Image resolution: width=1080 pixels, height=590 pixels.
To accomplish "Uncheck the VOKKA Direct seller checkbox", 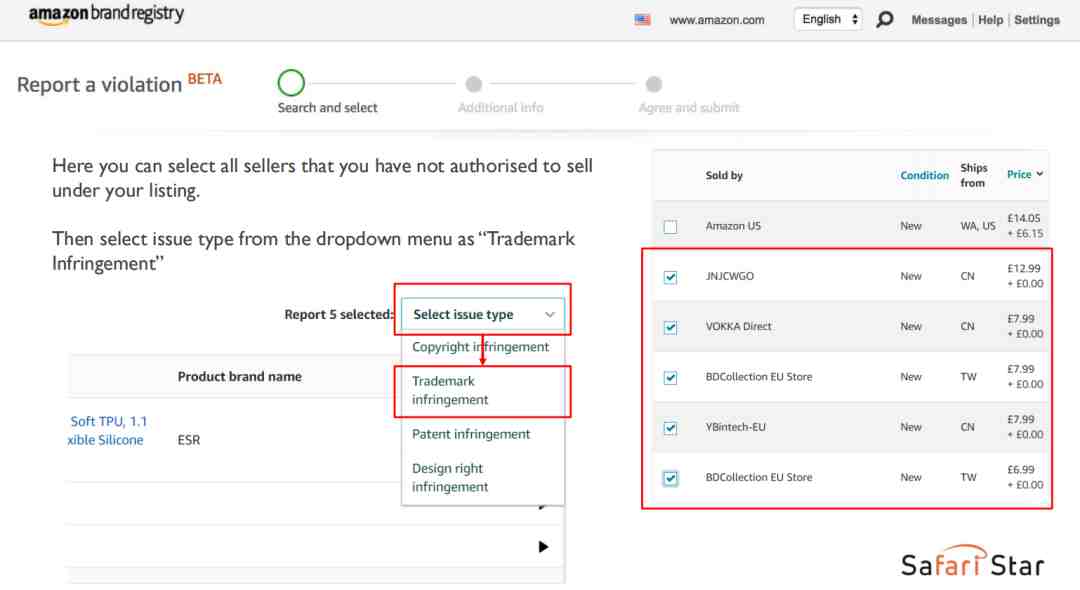I will click(x=670, y=327).
